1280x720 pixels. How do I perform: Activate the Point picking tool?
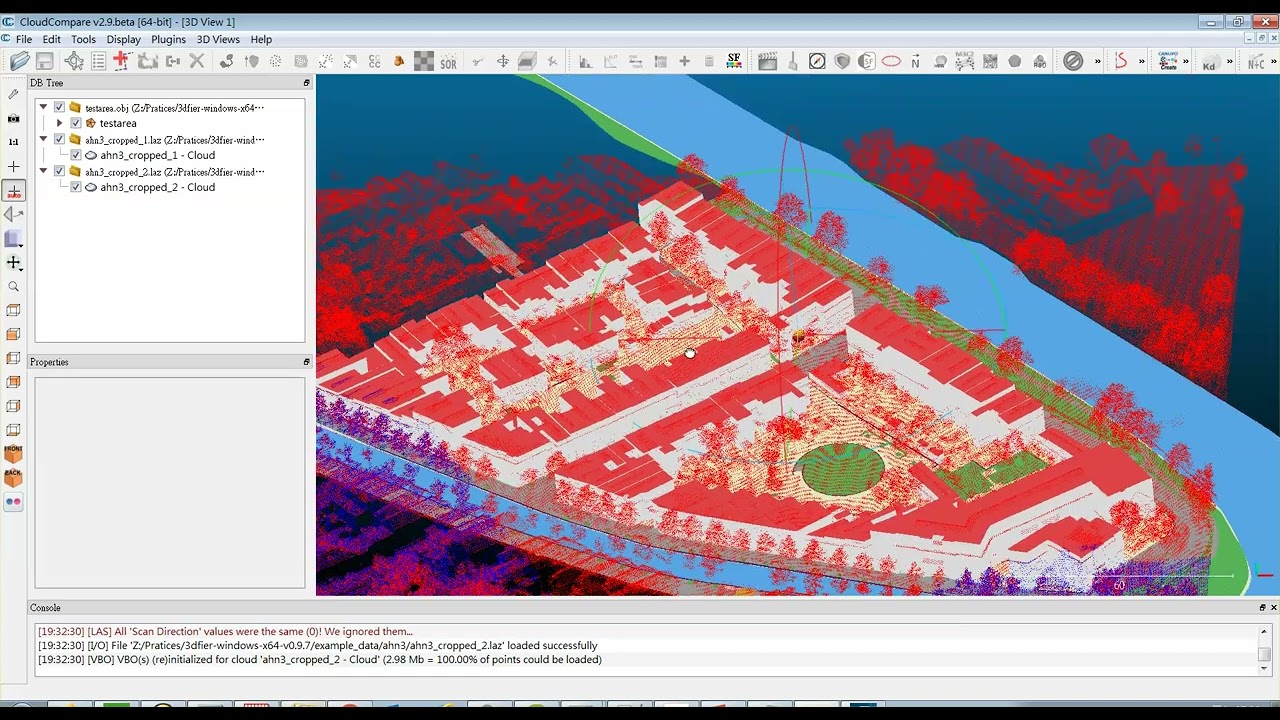pos(74,62)
